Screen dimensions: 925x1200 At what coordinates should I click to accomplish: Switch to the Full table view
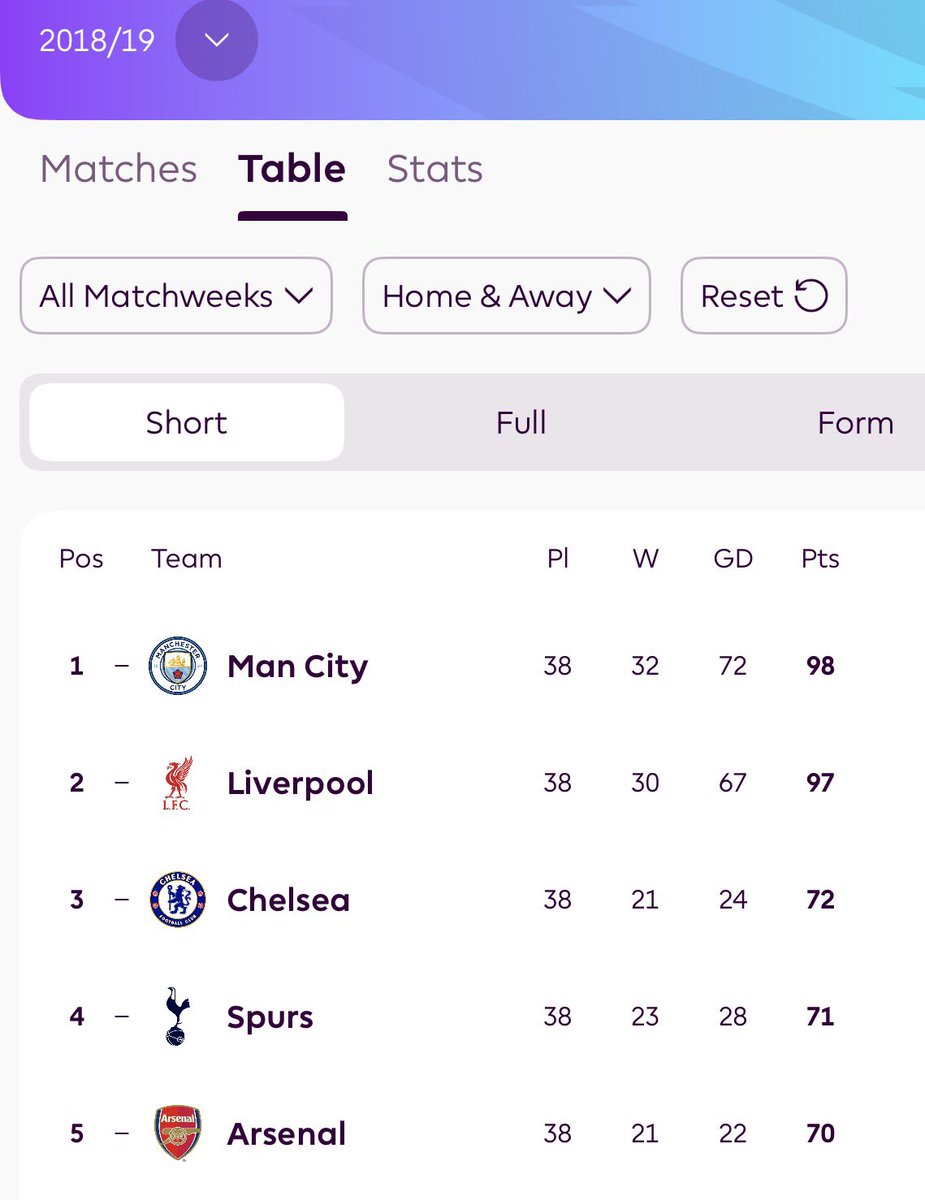coord(521,423)
